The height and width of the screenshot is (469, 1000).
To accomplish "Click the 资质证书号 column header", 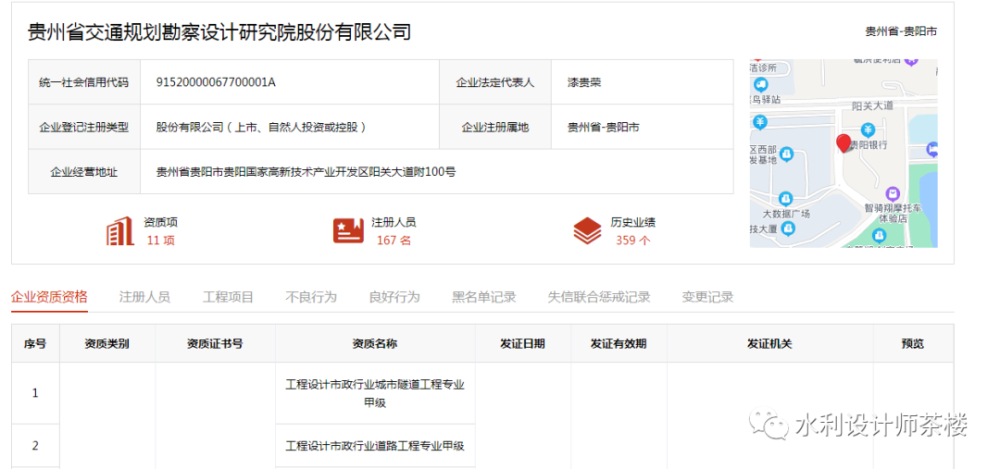I will point(216,343).
